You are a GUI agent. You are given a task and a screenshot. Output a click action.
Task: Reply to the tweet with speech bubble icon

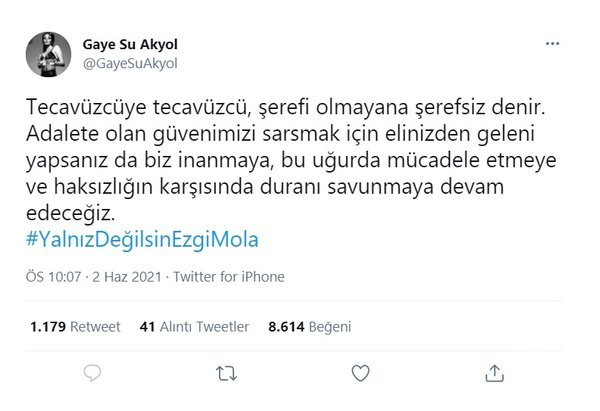point(92,374)
